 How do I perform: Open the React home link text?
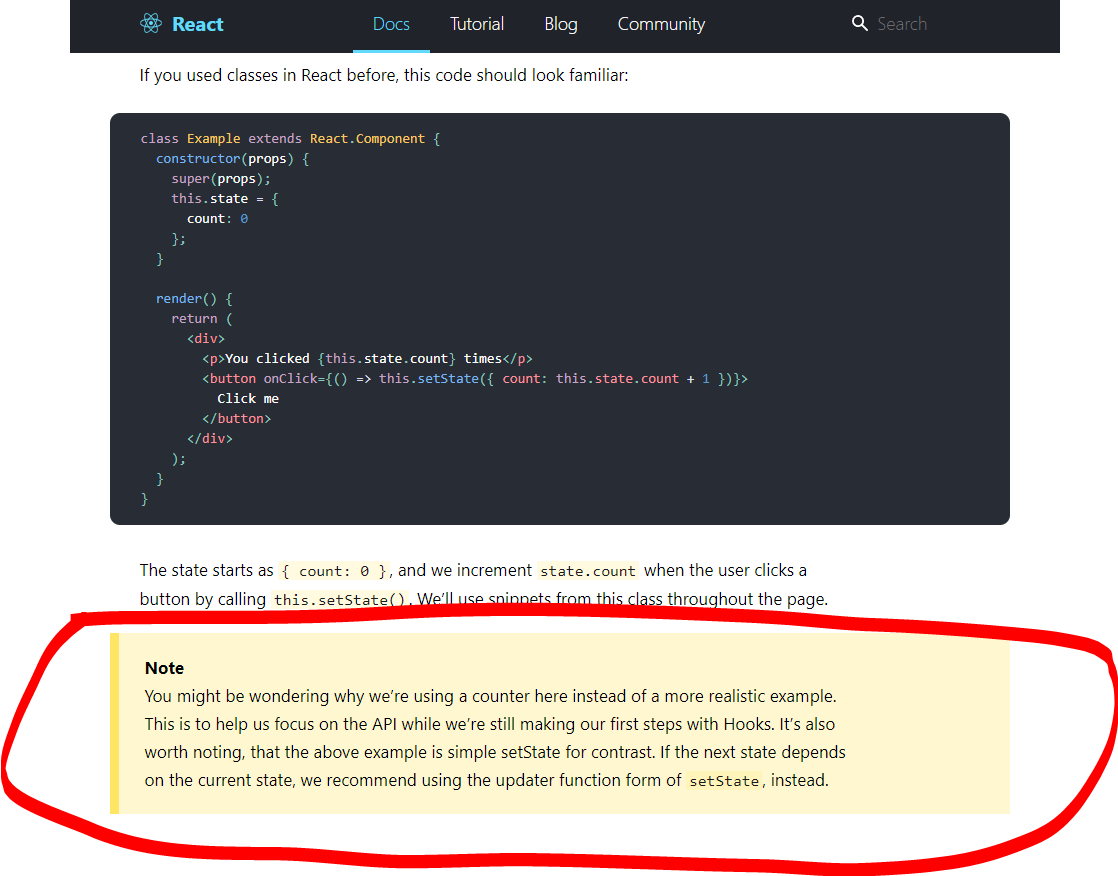click(x=198, y=24)
